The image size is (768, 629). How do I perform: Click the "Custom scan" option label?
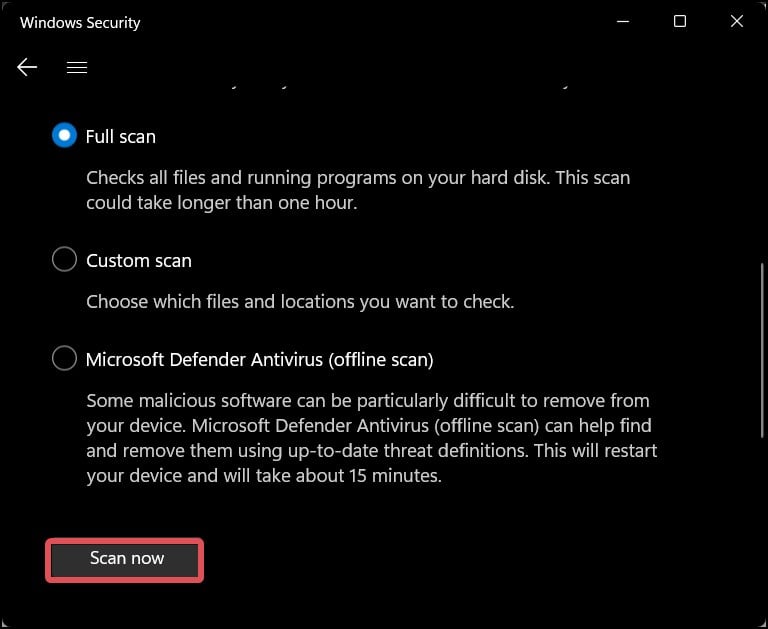[139, 260]
